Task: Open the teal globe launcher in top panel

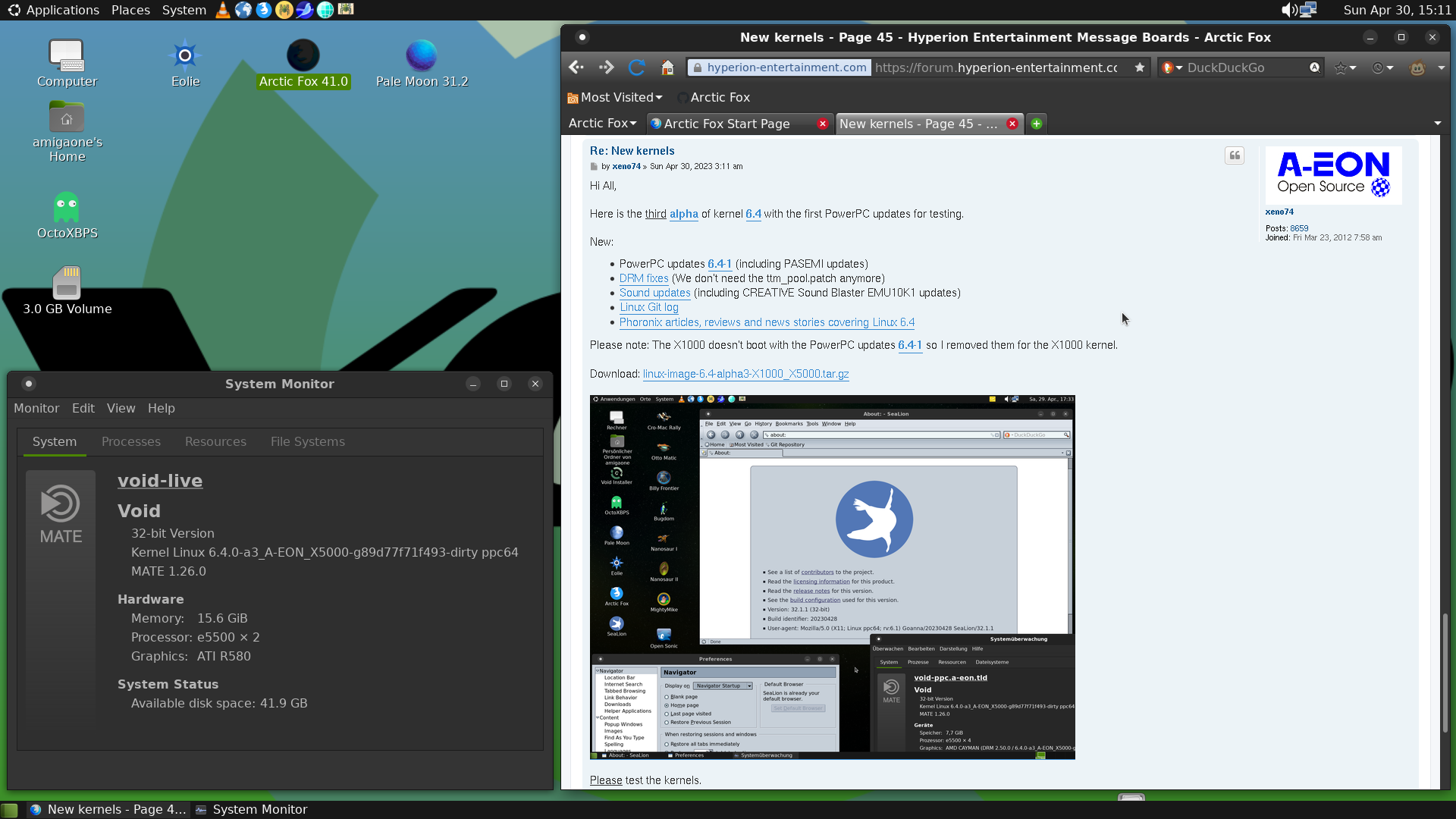Action: (325, 10)
